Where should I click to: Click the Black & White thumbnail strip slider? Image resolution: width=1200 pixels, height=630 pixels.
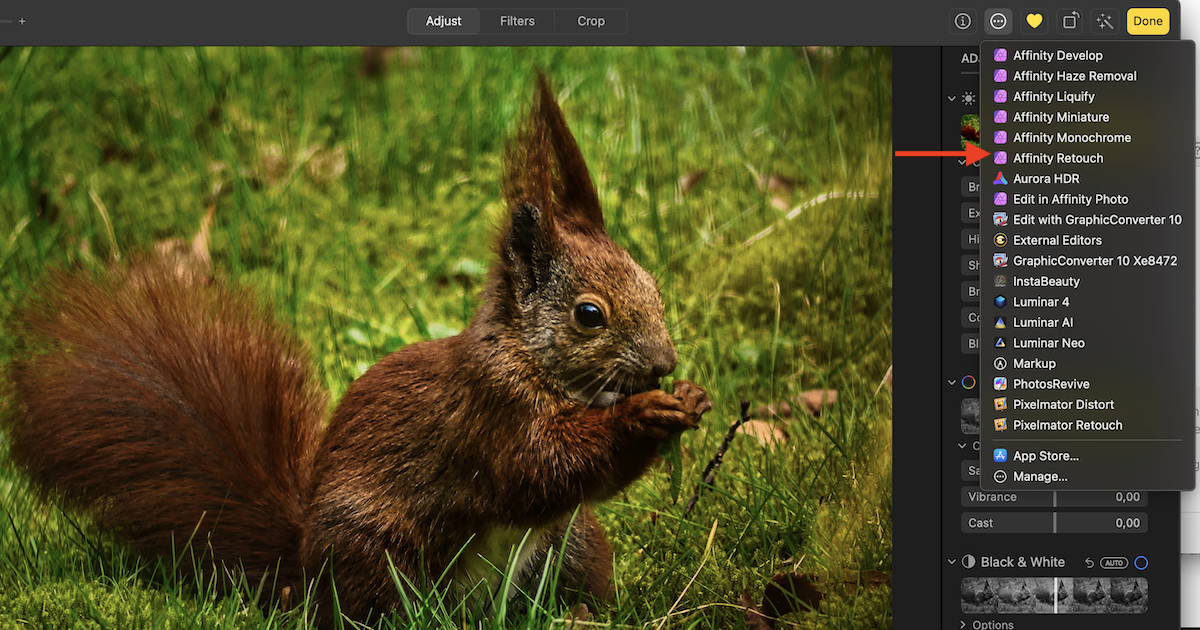coord(1054,595)
